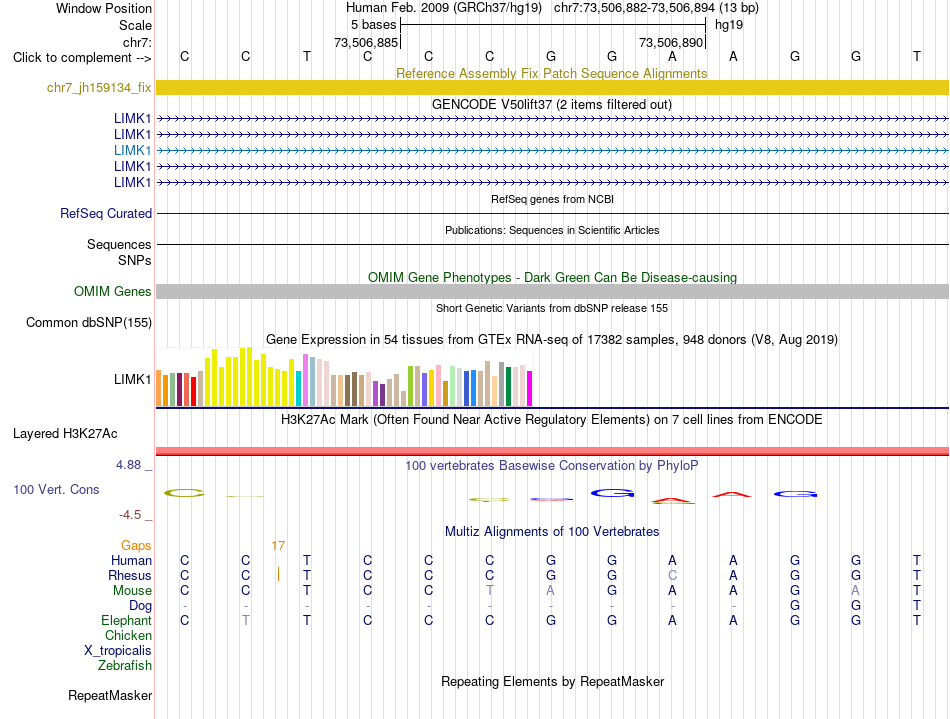The height and width of the screenshot is (719, 950).
Task: Click the Common dbSNP(155) track label
Action: coord(88,322)
